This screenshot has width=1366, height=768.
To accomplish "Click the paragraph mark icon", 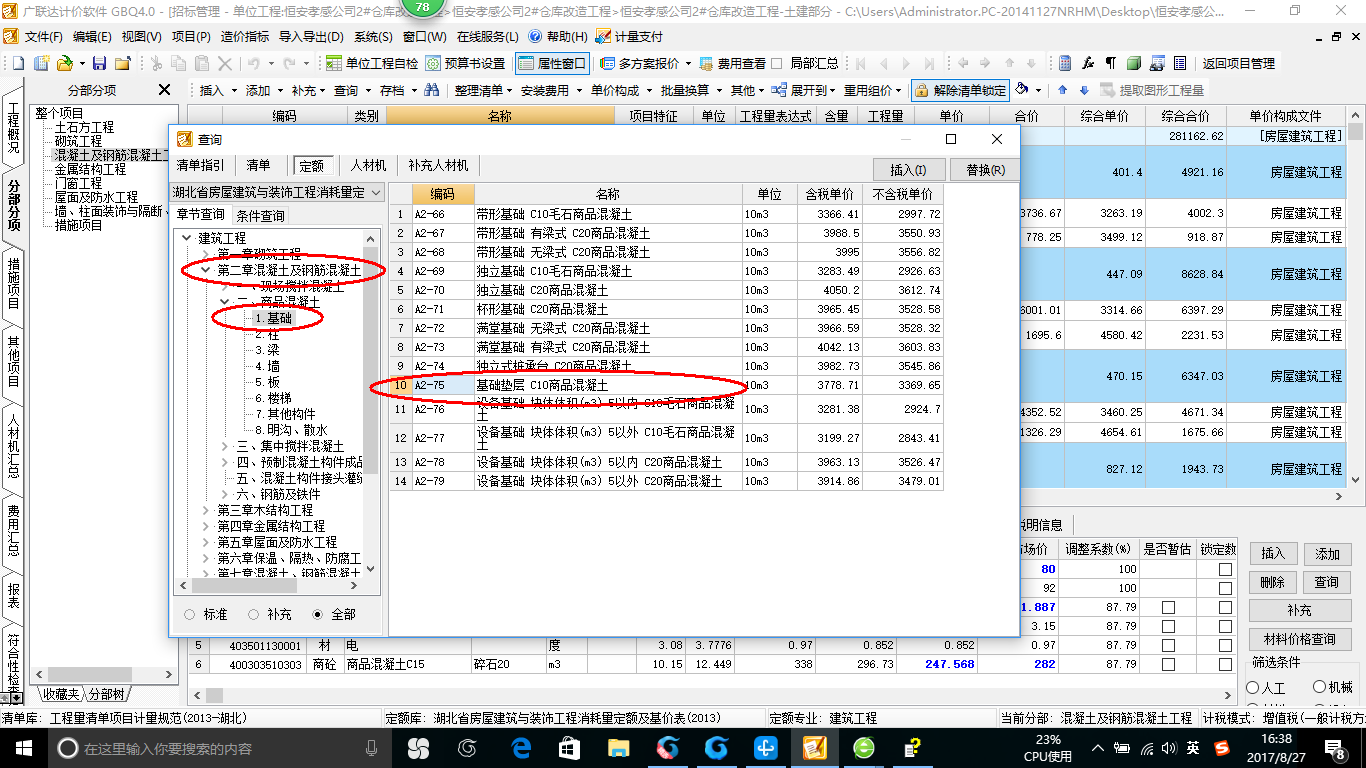I will point(1111,63).
